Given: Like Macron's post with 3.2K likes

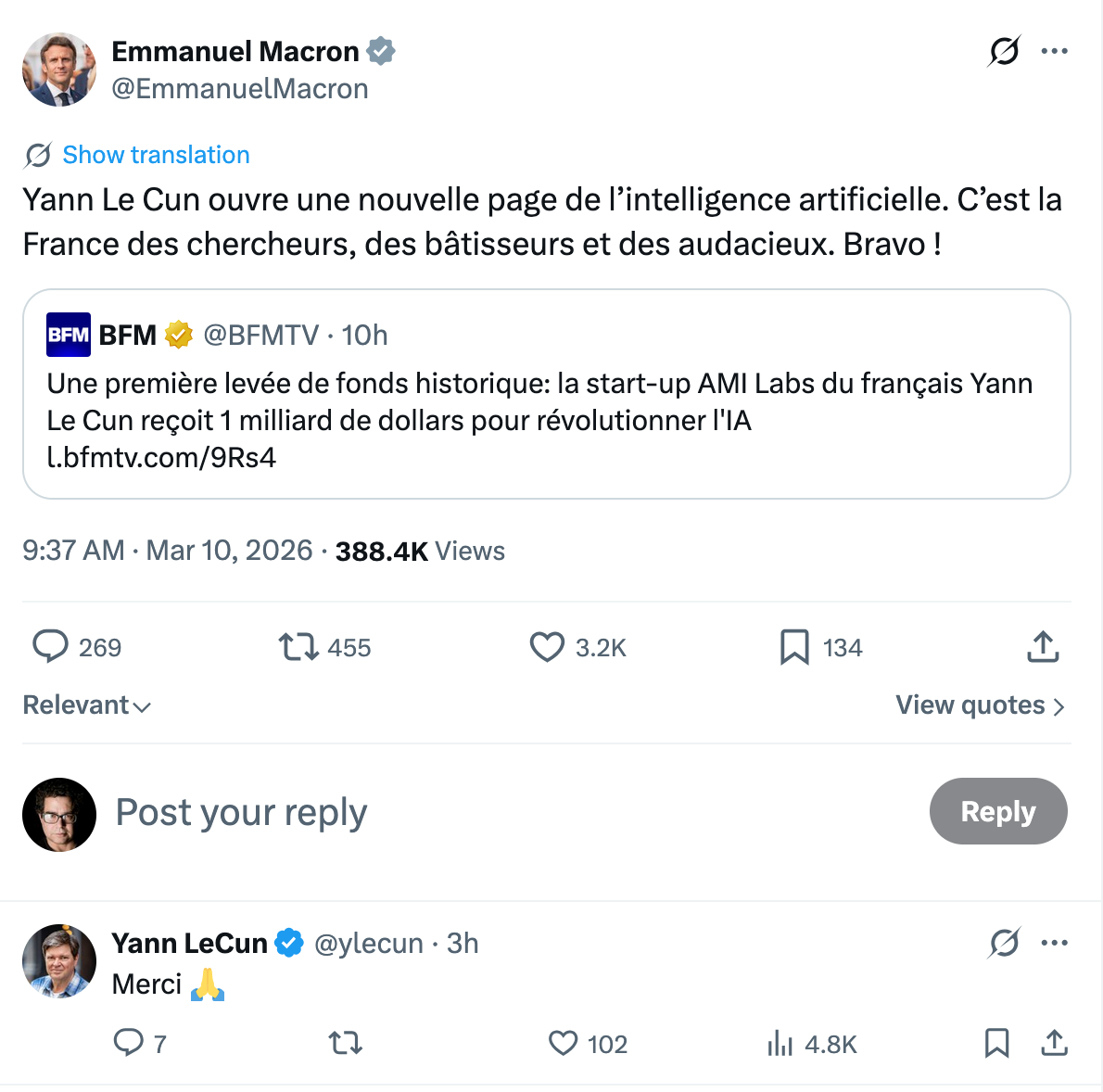Looking at the screenshot, I should coord(547,646).
